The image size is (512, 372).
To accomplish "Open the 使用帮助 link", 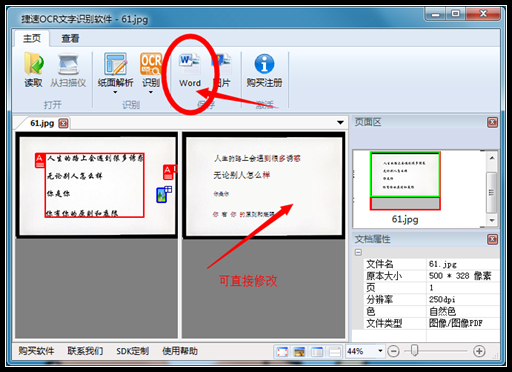I will click(180, 351).
